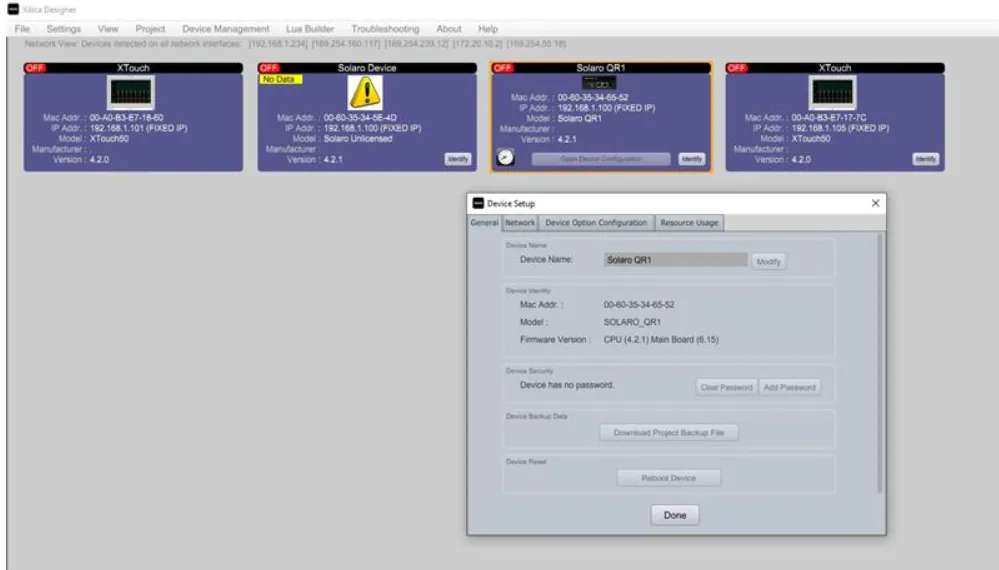The height and width of the screenshot is (570, 999).
Task: Click the Clear Password button
Action: click(726, 387)
